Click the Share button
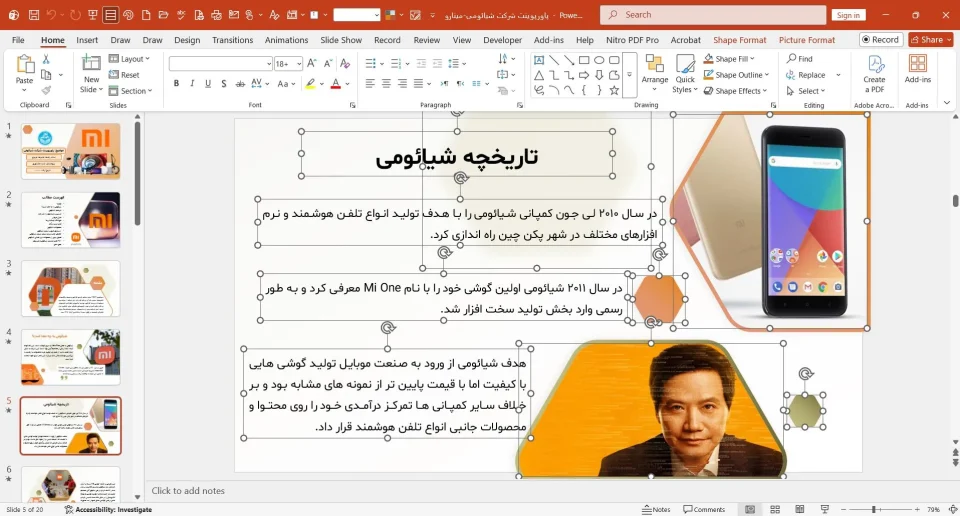960x516 pixels. click(931, 40)
